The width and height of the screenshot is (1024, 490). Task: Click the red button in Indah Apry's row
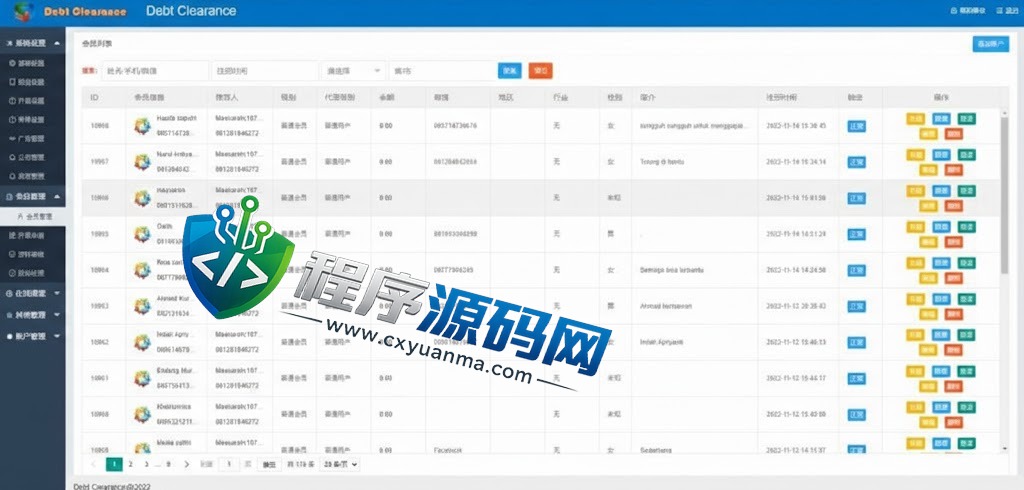pos(953,350)
